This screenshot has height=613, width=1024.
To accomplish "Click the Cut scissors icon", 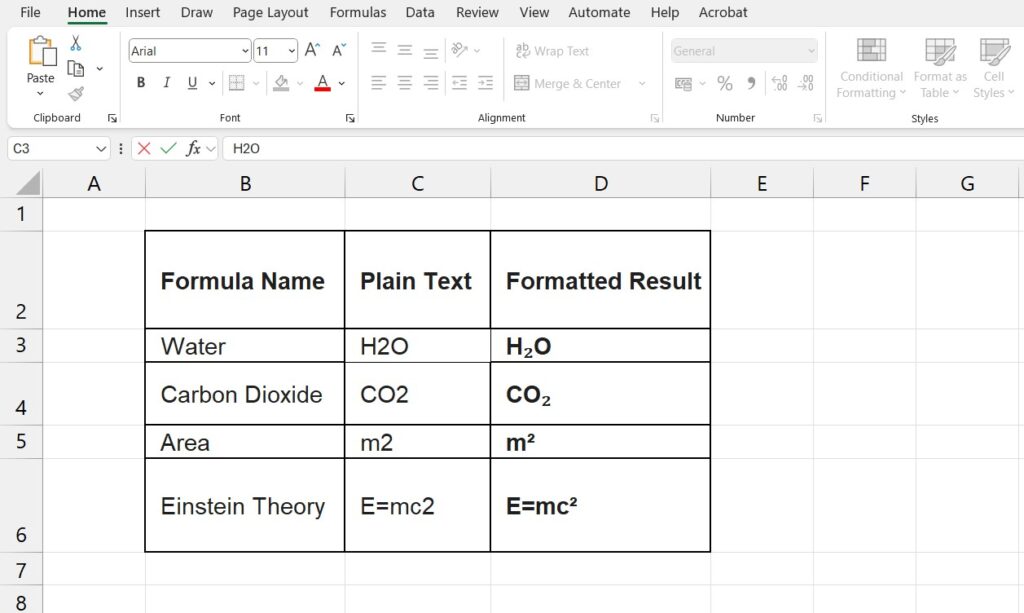I will coord(75,42).
